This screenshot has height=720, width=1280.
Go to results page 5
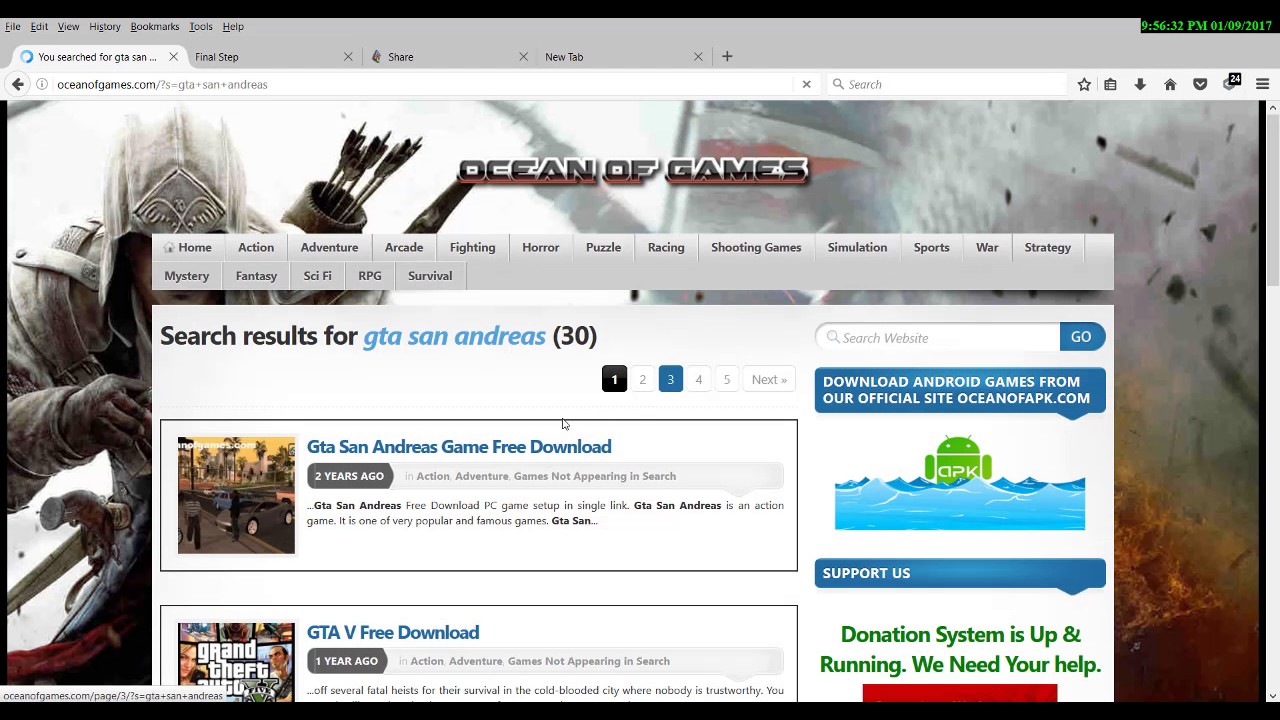coord(726,380)
